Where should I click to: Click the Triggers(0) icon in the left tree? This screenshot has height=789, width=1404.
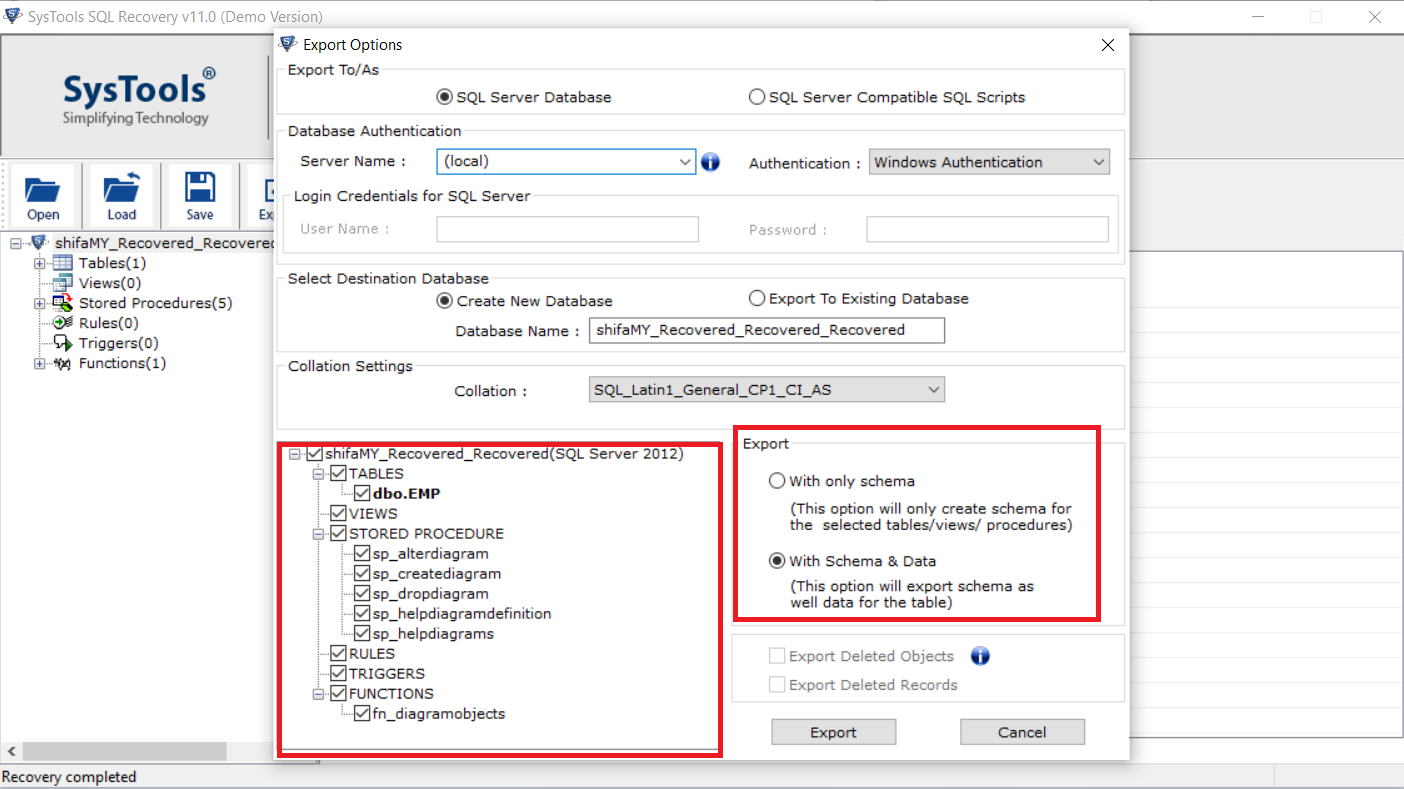click(62, 343)
